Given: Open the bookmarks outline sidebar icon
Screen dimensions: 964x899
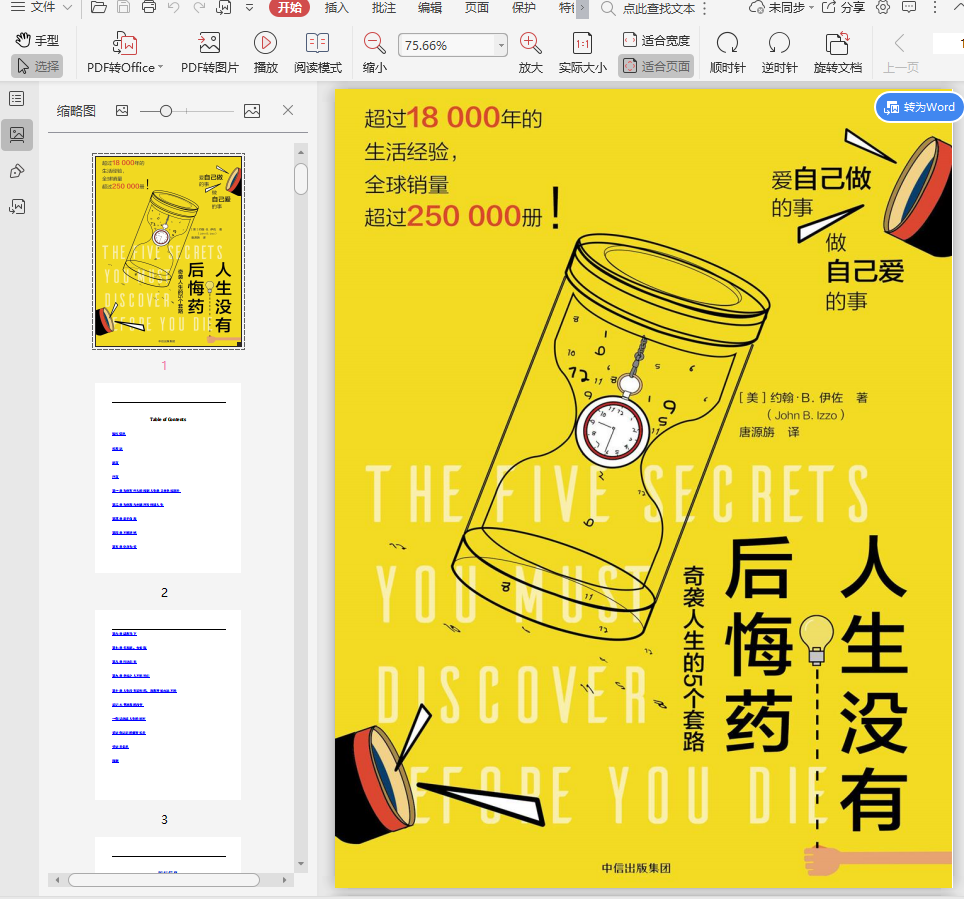Looking at the screenshot, I should [17, 98].
